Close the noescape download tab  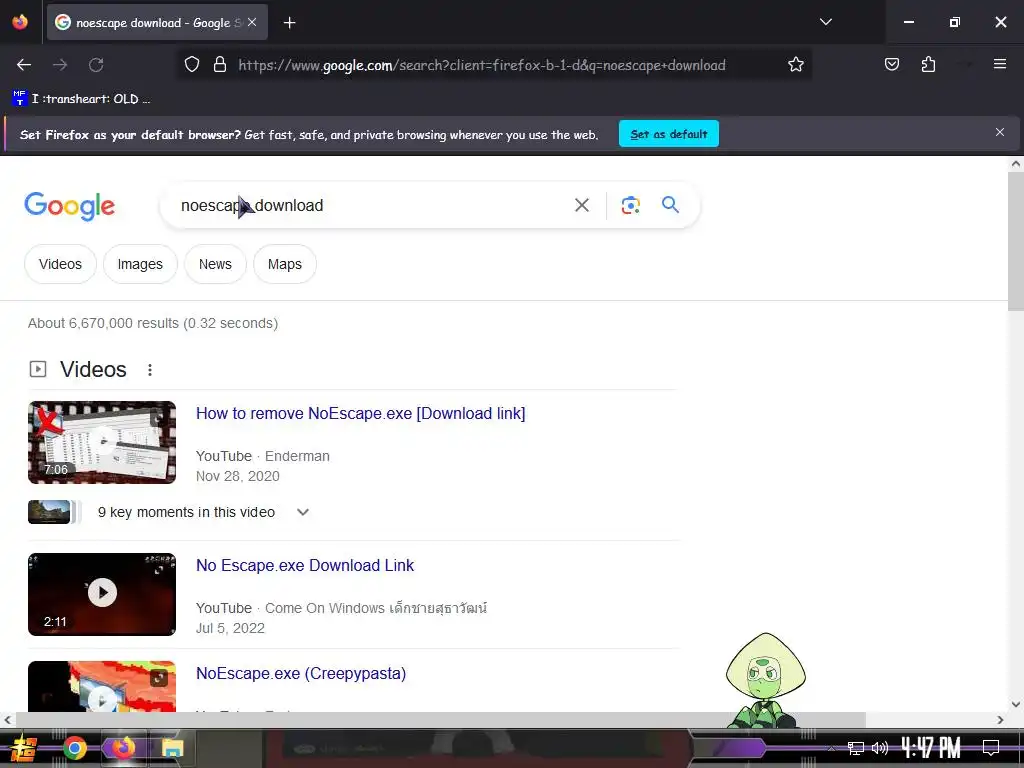(252, 22)
